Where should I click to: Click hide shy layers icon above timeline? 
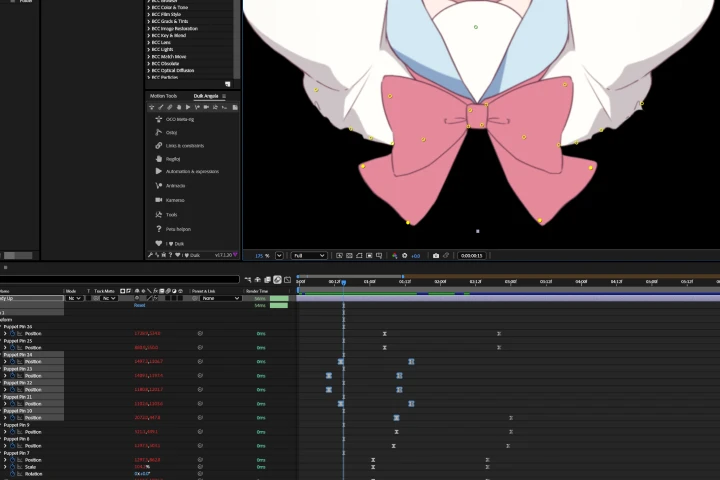(258, 280)
